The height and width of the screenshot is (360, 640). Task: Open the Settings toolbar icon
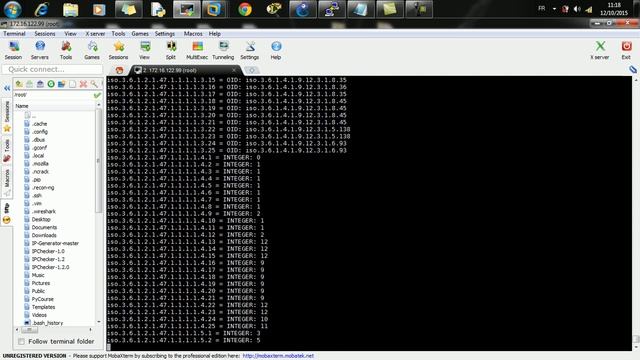249,50
